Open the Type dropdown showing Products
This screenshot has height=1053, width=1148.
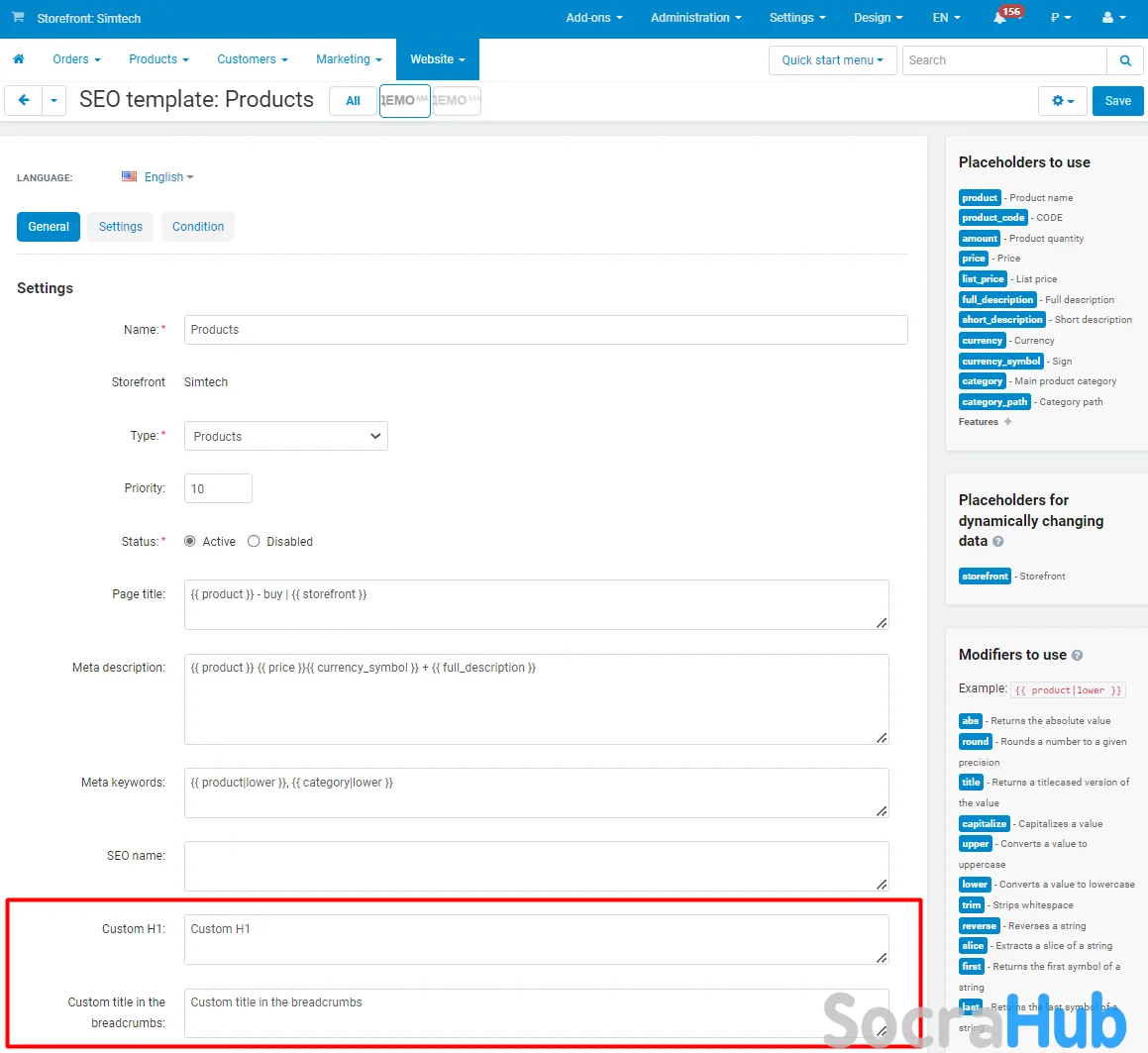[x=285, y=436]
